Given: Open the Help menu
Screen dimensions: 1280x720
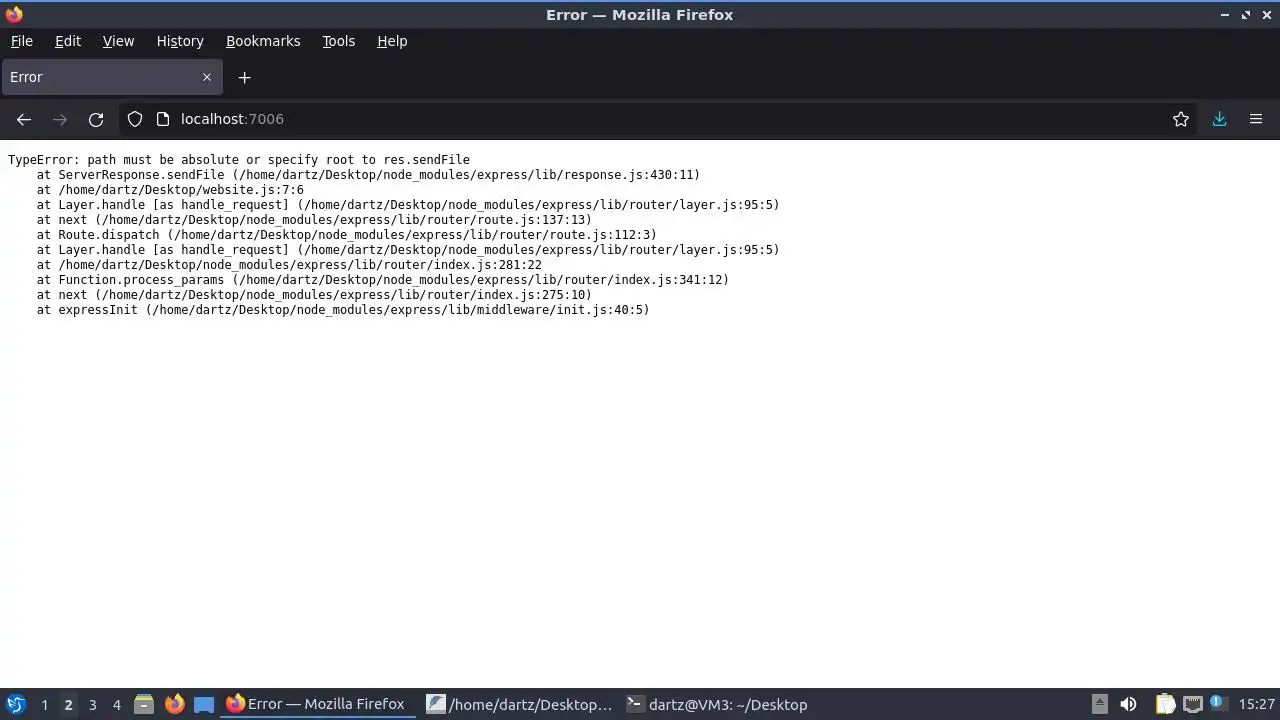Looking at the screenshot, I should click(392, 41).
